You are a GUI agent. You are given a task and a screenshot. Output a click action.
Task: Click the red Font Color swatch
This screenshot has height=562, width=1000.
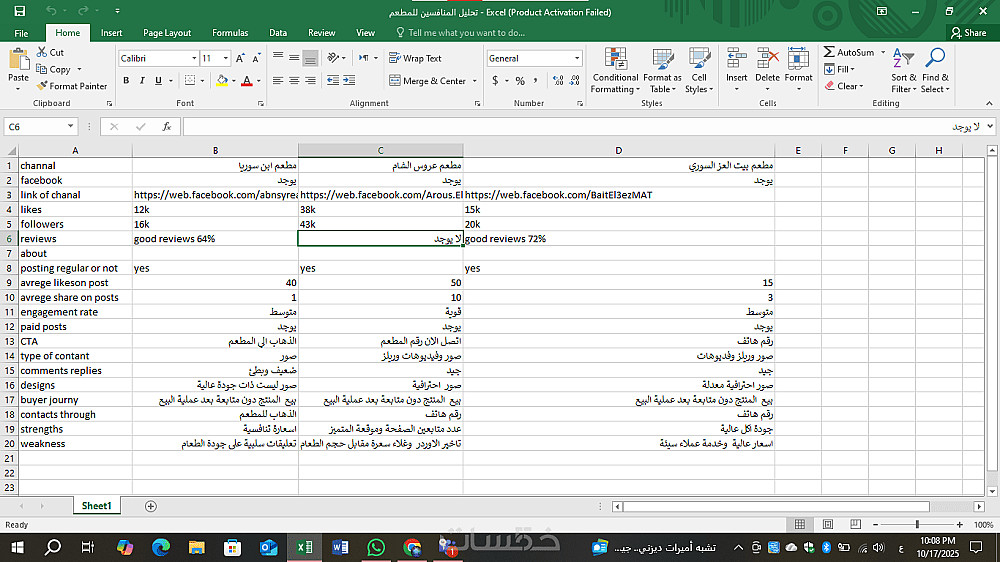[x=247, y=80]
